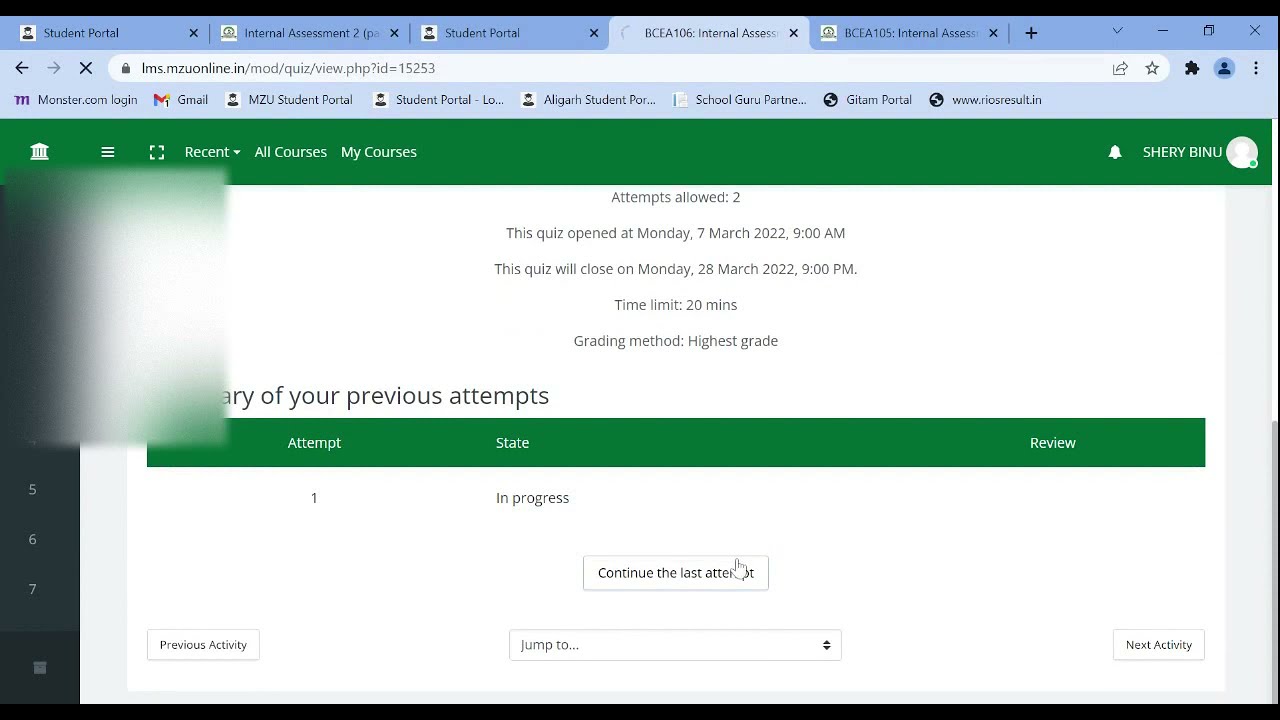1280x720 pixels.
Task: Toggle the fullscreen icon in navbar
Action: tap(157, 152)
